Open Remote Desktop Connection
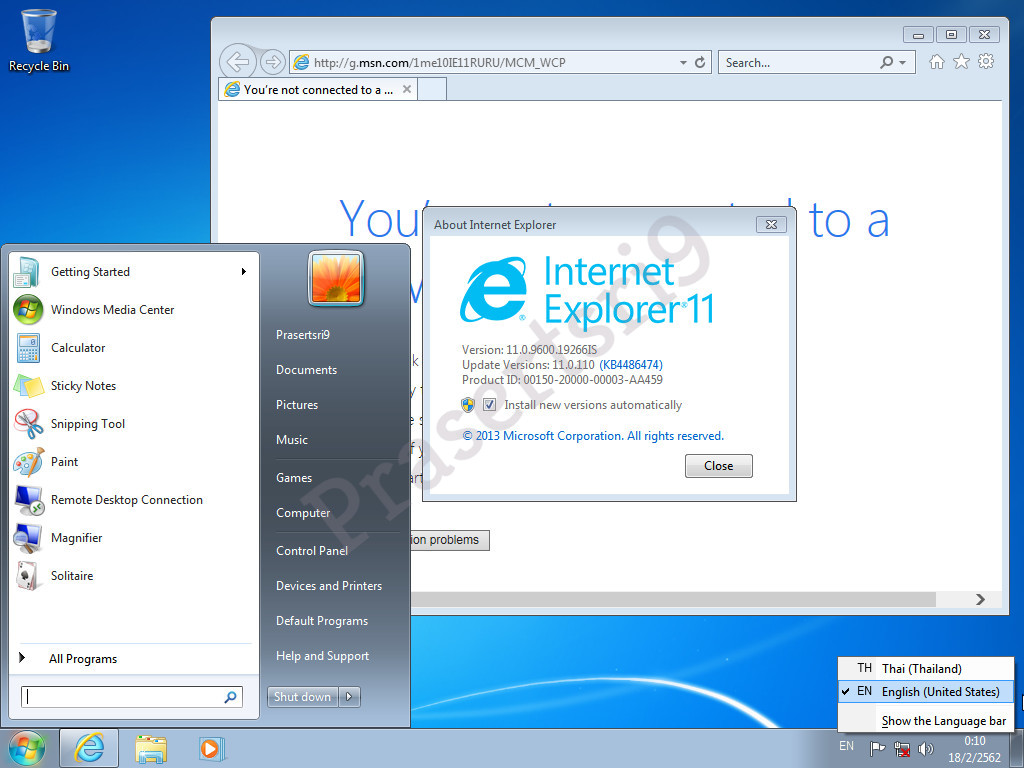The height and width of the screenshot is (768, 1024). coord(135,500)
